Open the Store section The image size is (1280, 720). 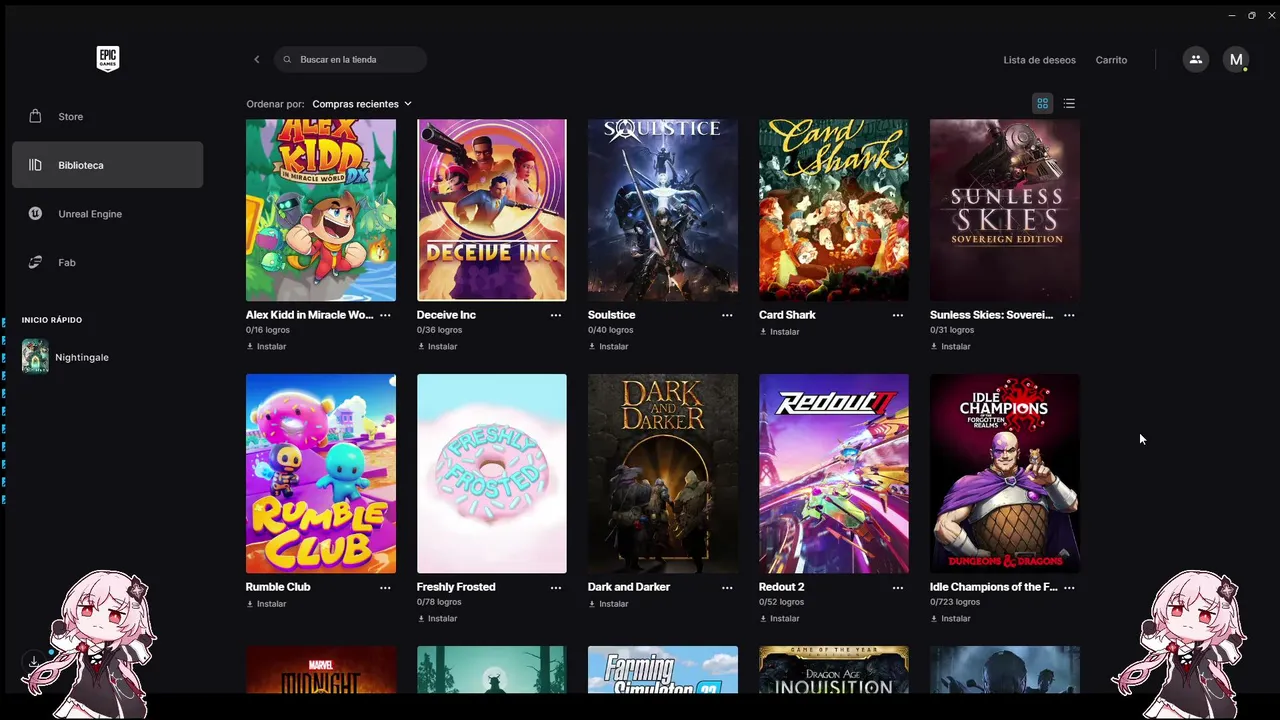coord(107,116)
